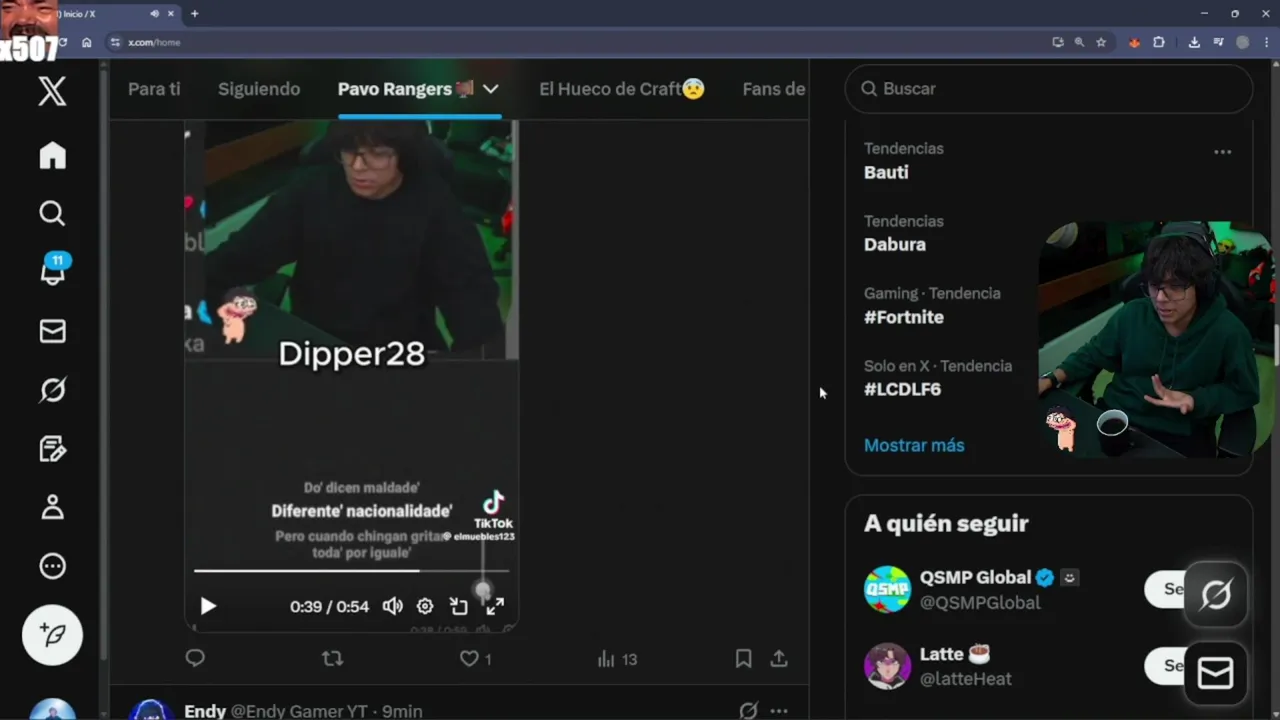Open notifications bell with 11 badge
Screen dimensions: 1280x720
(x=53, y=270)
